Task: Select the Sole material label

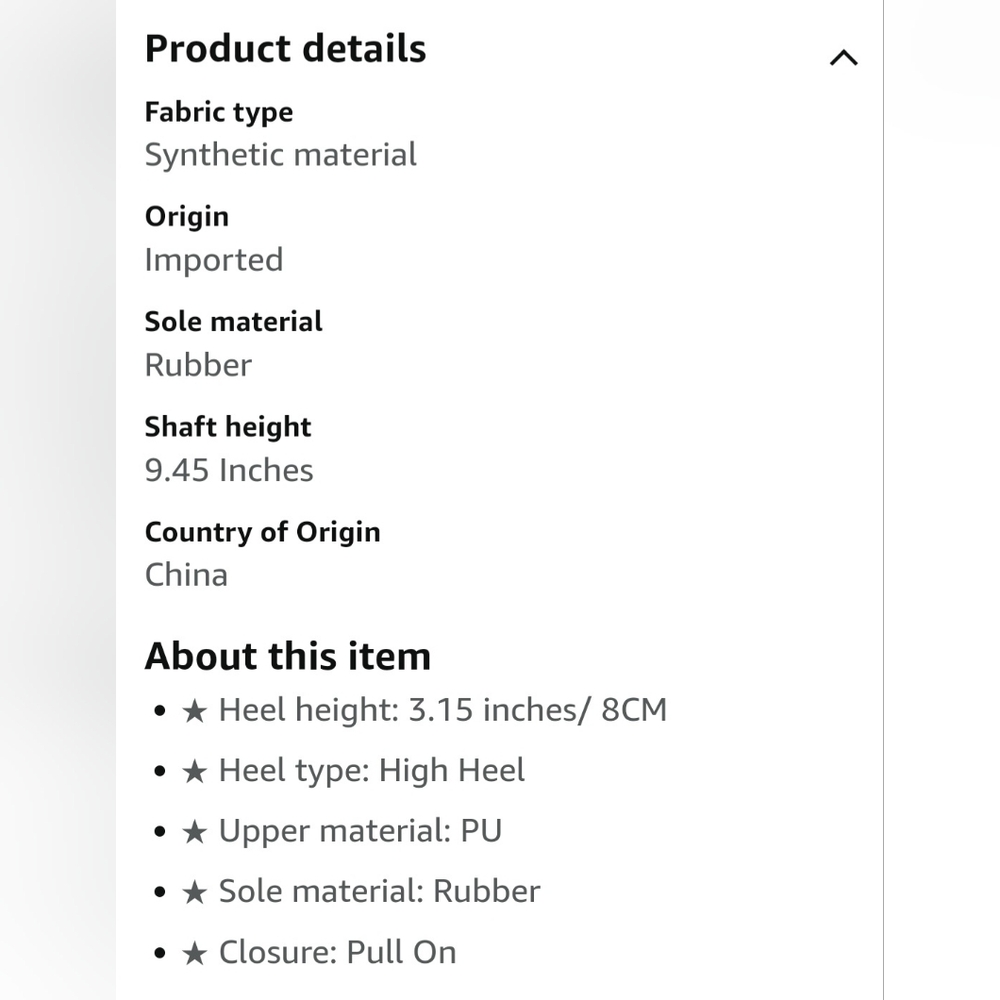Action: coord(233,321)
